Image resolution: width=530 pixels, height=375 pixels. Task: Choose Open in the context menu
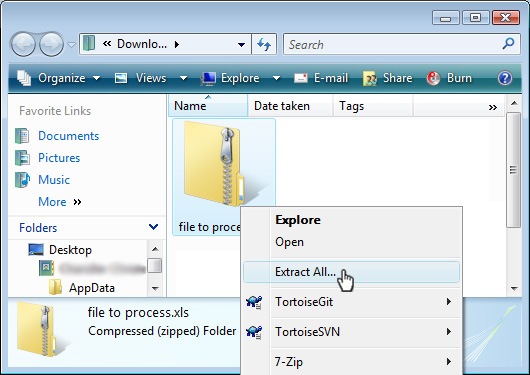(x=289, y=242)
